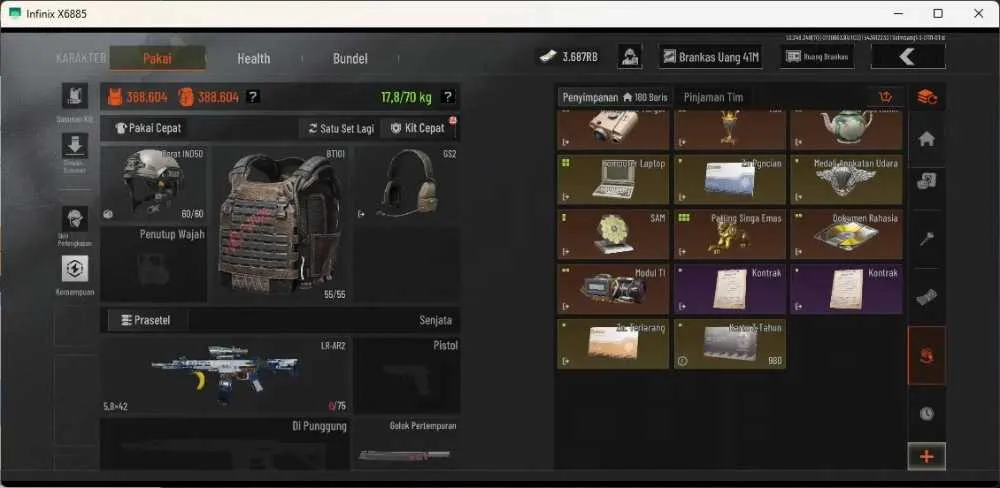Click the Senjata label

(436, 320)
